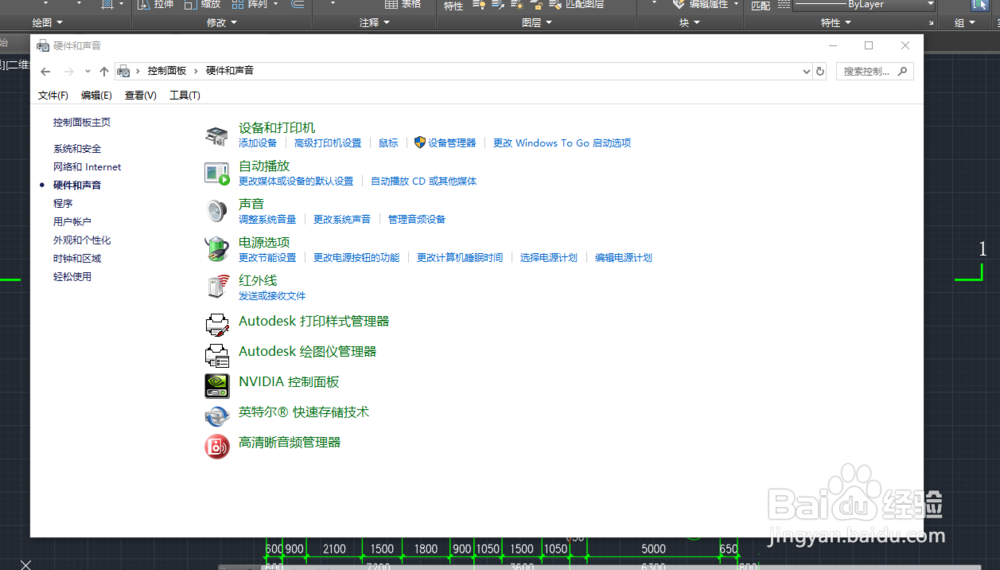Go back with the back arrow

45,71
